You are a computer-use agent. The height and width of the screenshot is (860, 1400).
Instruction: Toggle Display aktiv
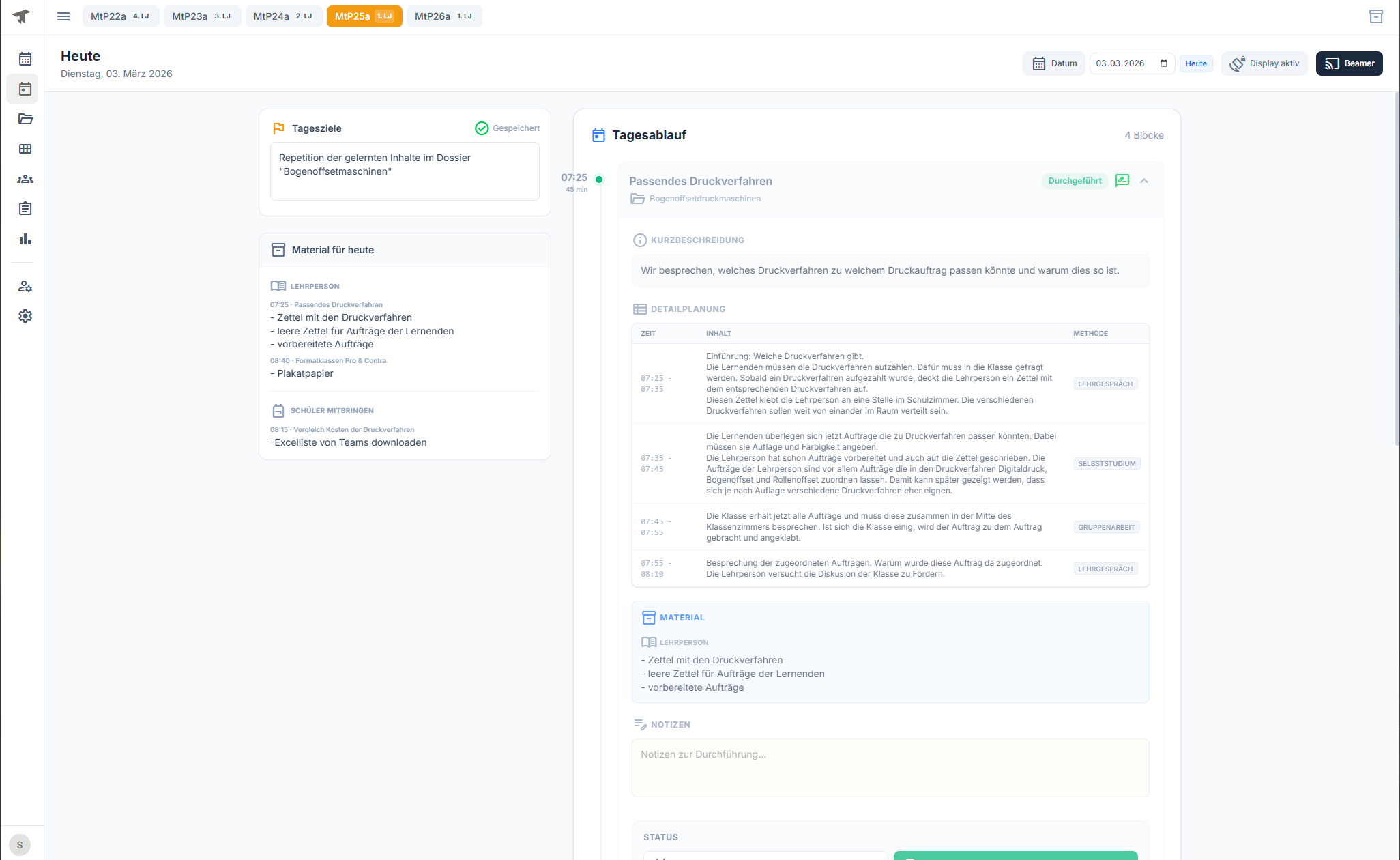[1264, 63]
